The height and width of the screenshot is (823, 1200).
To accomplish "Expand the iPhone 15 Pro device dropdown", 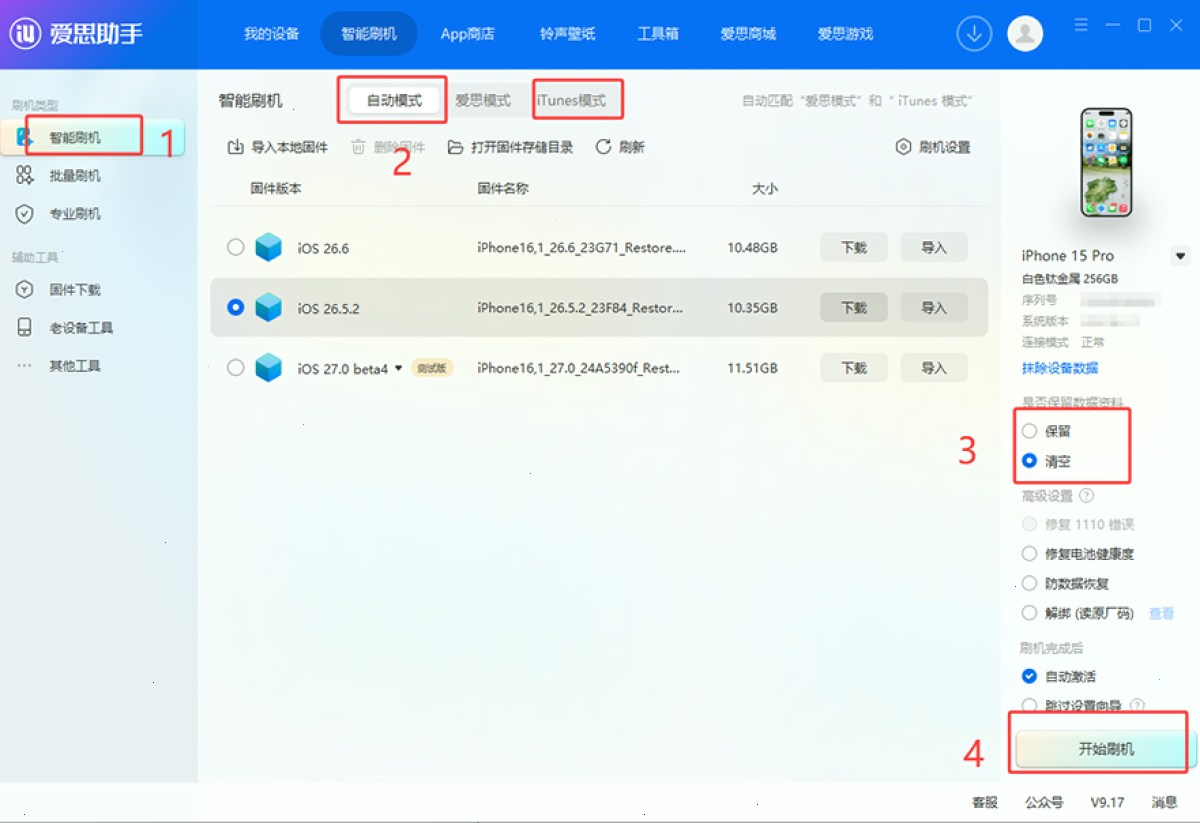I will click(1180, 256).
